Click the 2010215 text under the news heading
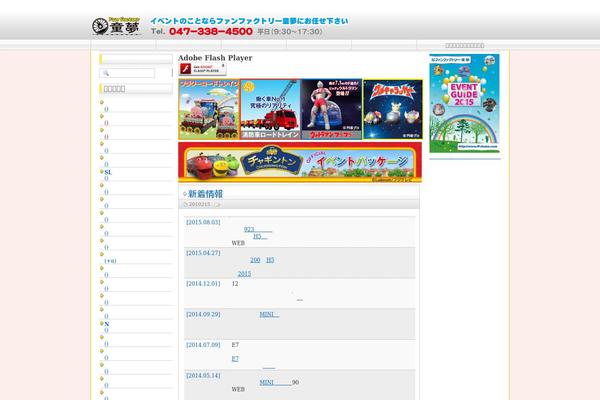This screenshot has height=400, width=600. tap(199, 204)
